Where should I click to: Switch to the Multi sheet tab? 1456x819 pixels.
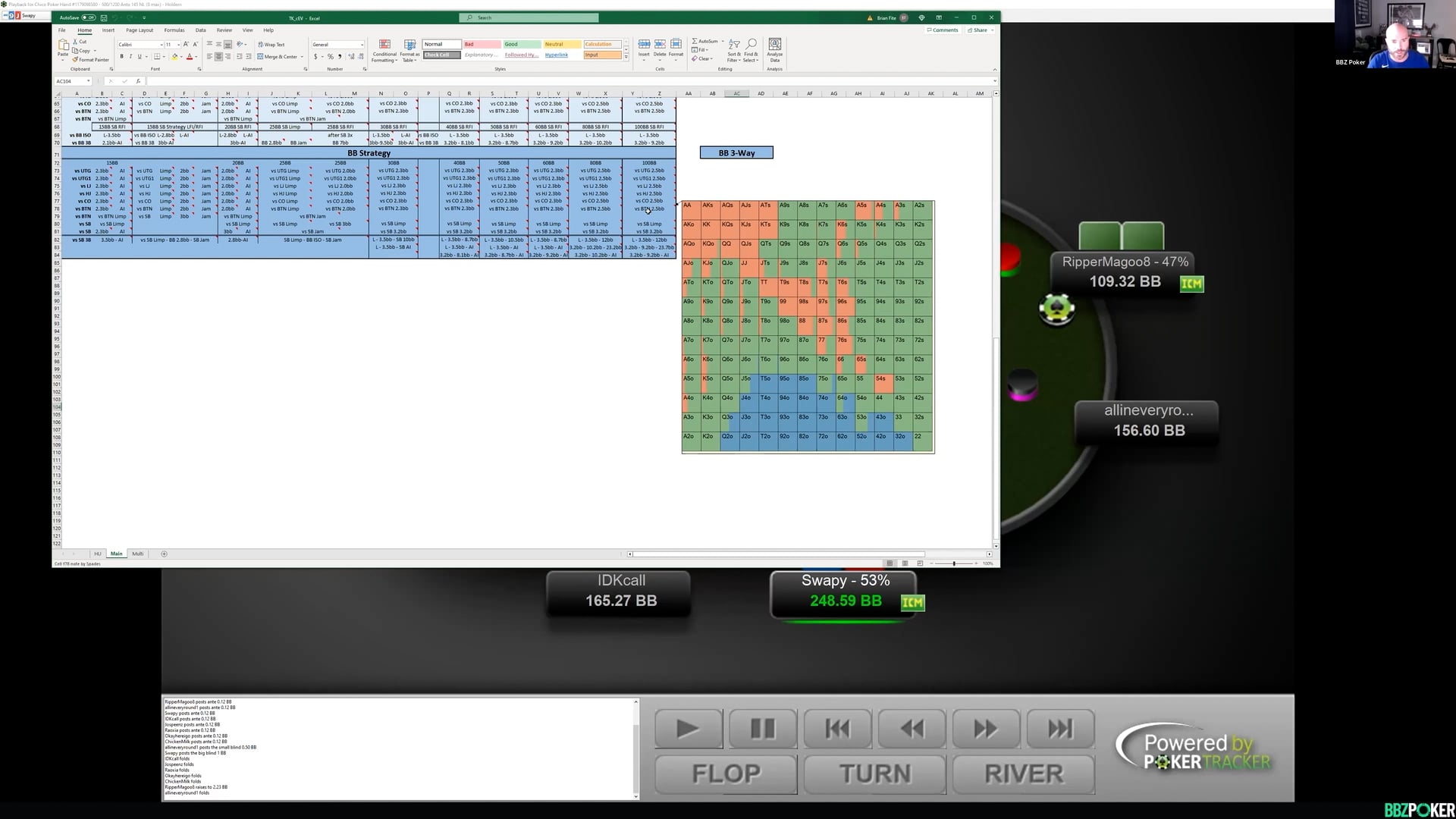point(137,554)
